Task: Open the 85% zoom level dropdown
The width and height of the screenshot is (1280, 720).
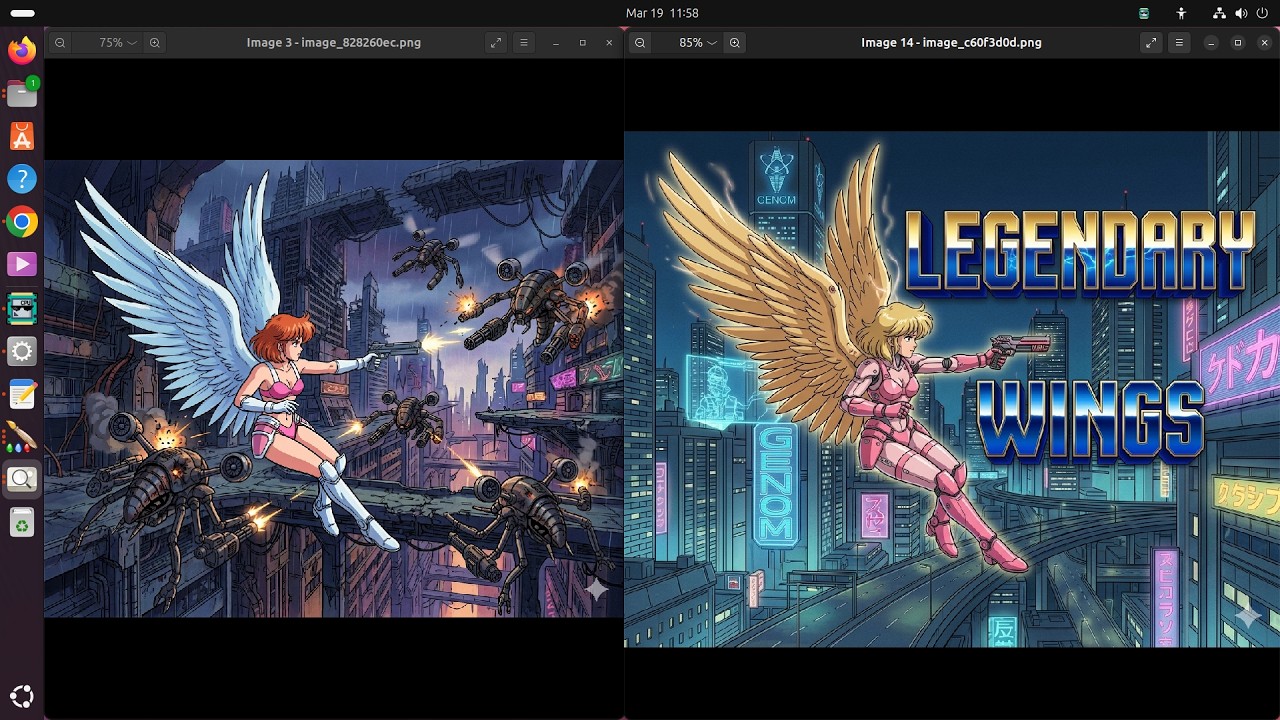Action: [697, 43]
